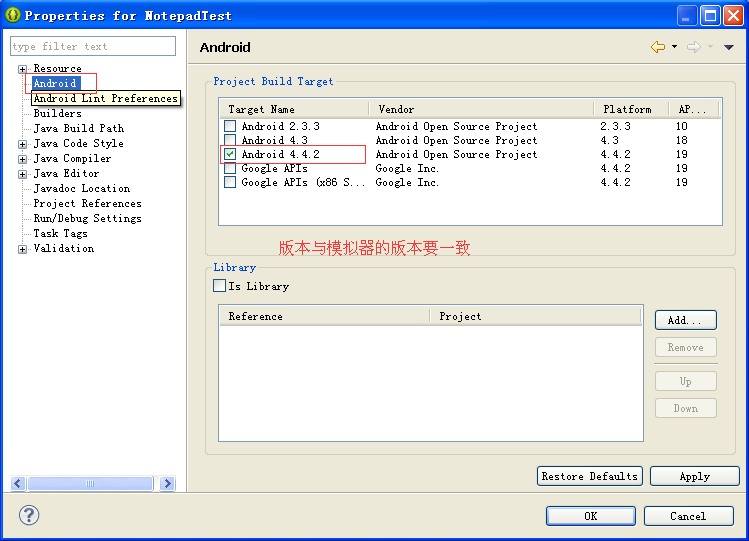Click the horizontal scrollbar thumb in tree
Screen dimensions: 749x541
(90, 483)
